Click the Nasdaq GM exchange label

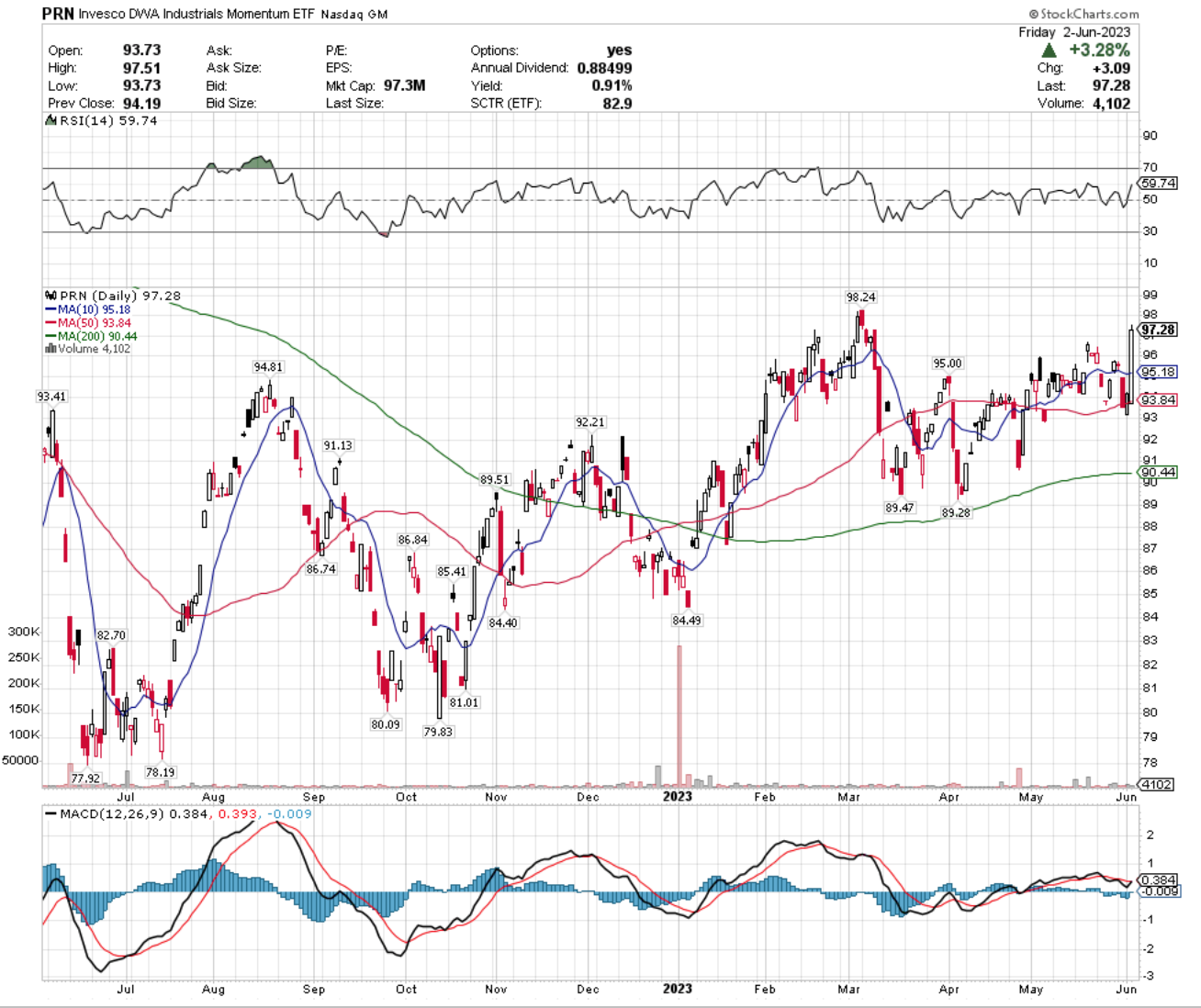coord(355,15)
